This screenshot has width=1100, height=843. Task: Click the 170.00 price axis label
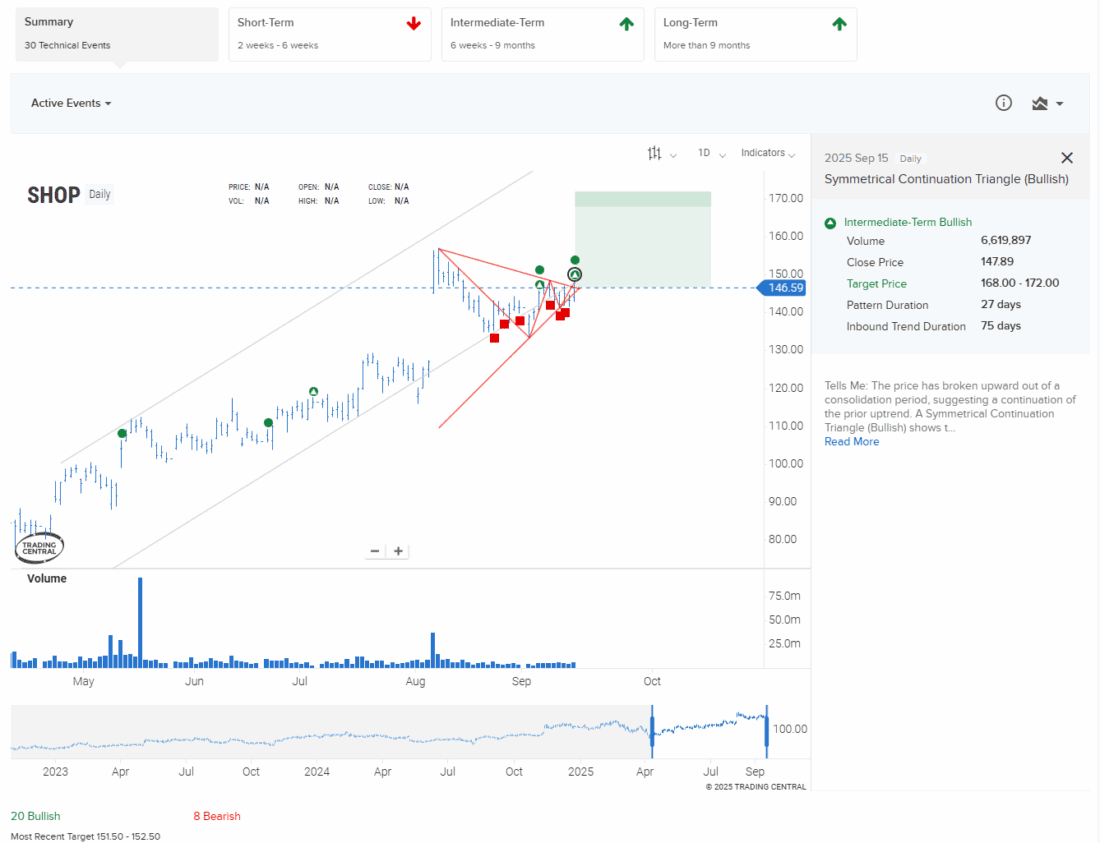[785, 198]
